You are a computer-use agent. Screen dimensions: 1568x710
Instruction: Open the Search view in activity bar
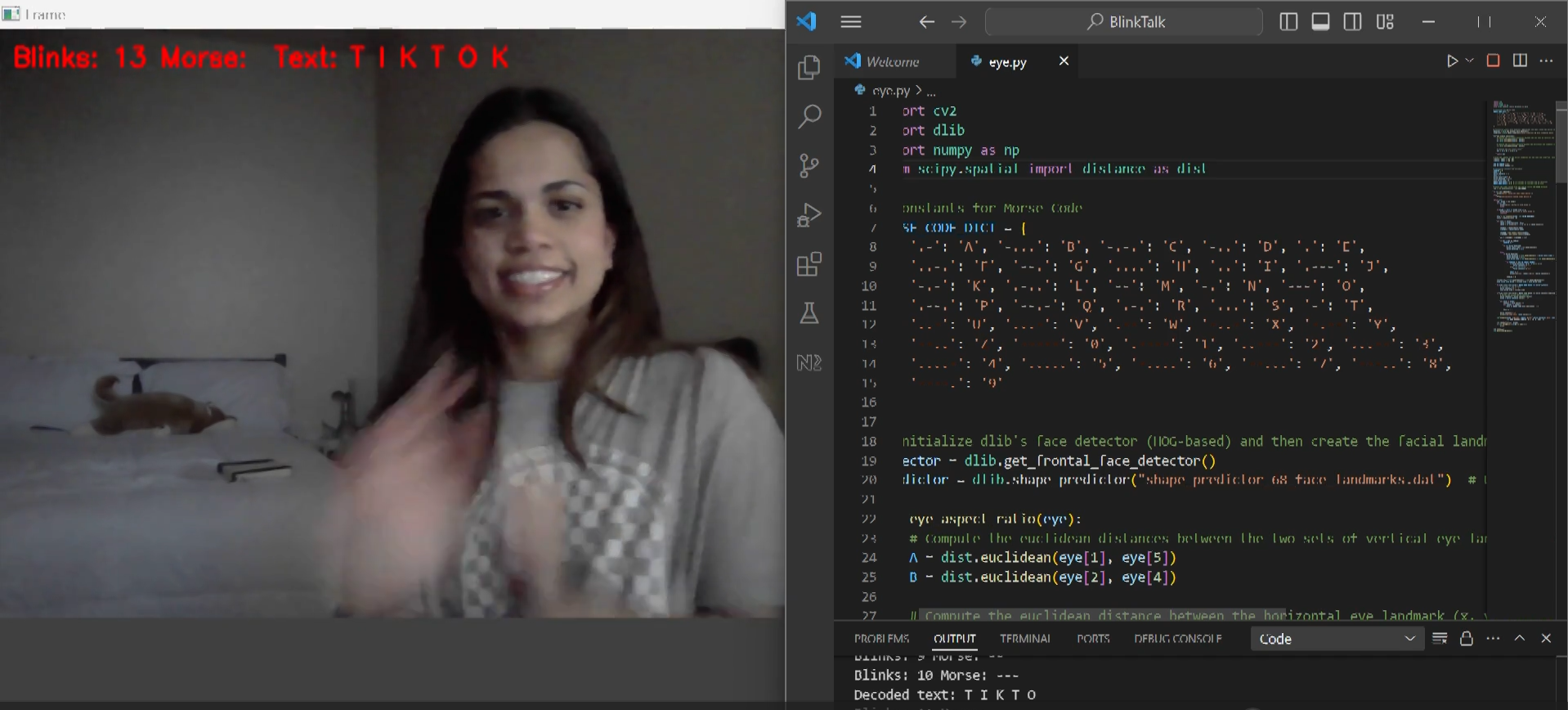(809, 116)
